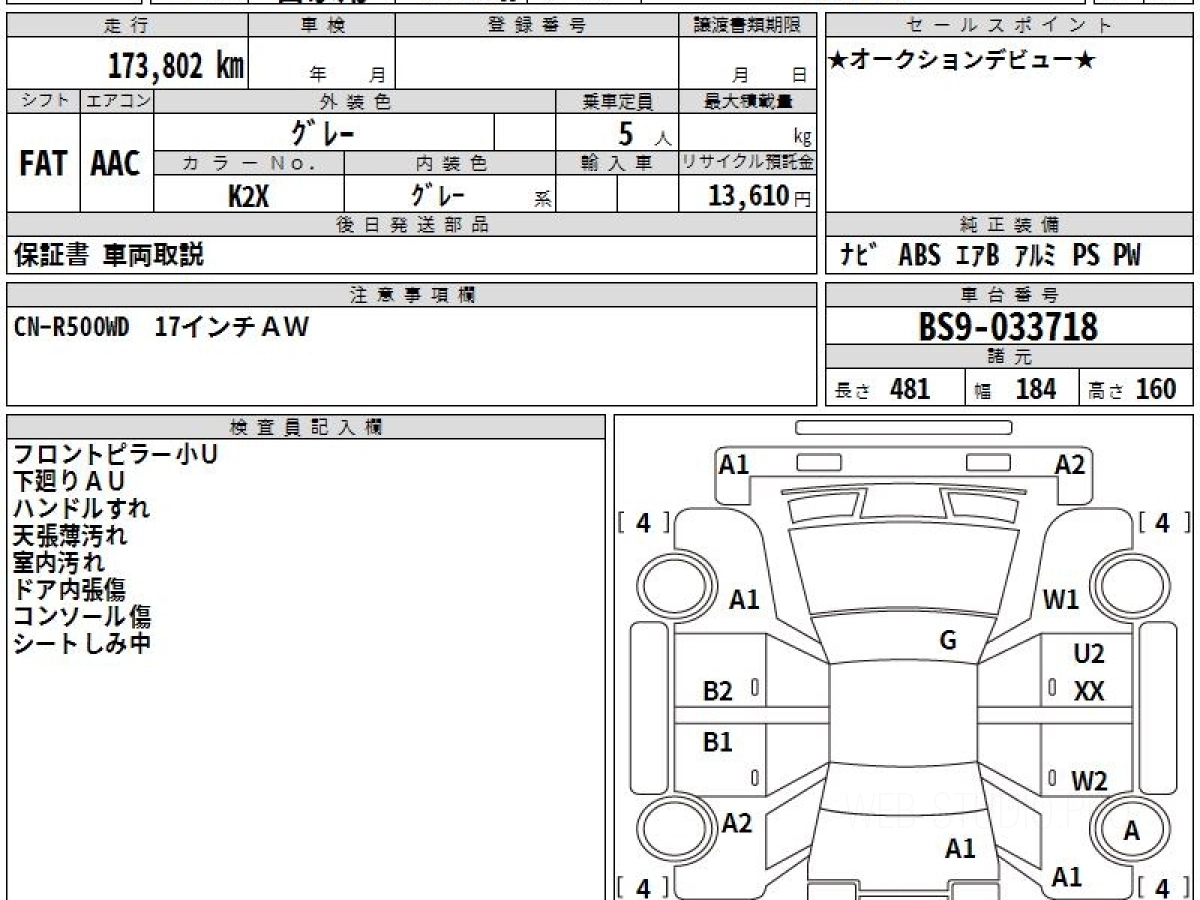Viewport: 1200px width, 900px height.
Task: Select the PS equipment entry
Action: 1087,255
